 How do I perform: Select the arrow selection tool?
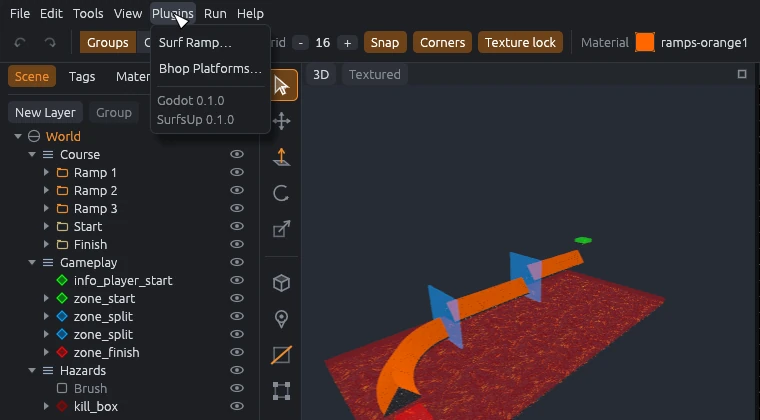(281, 86)
